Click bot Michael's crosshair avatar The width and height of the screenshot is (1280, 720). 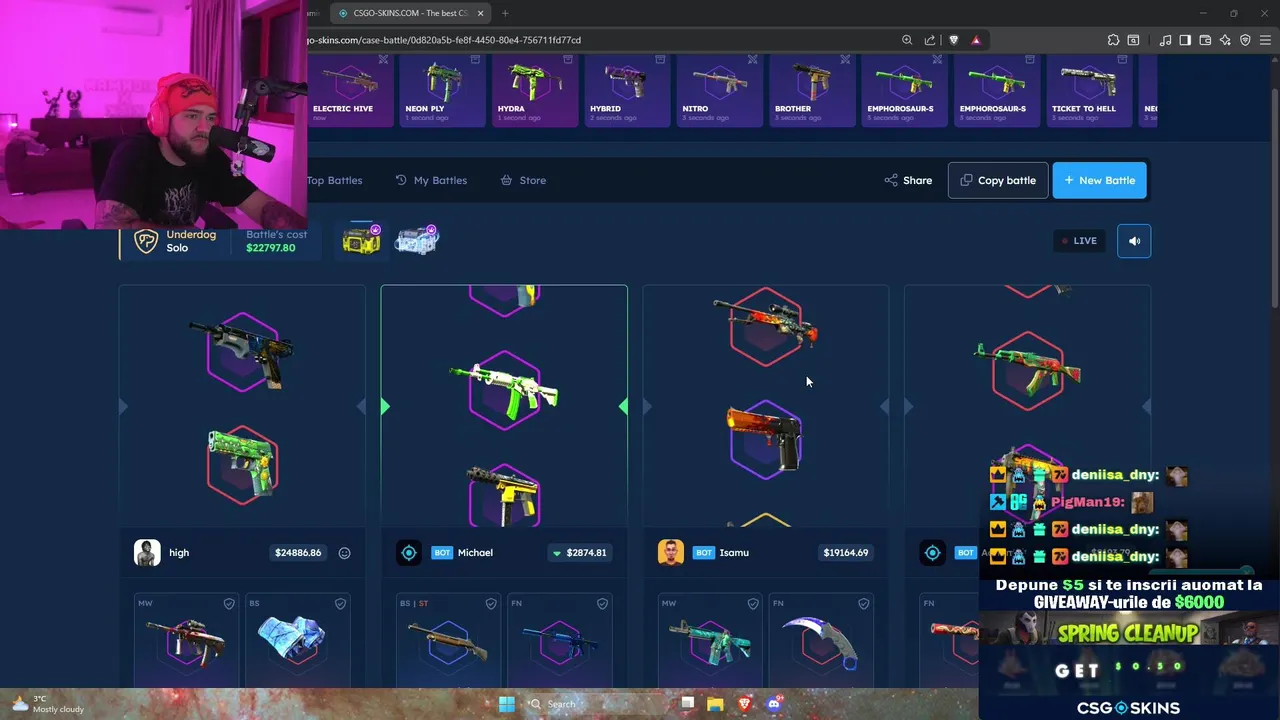point(409,552)
